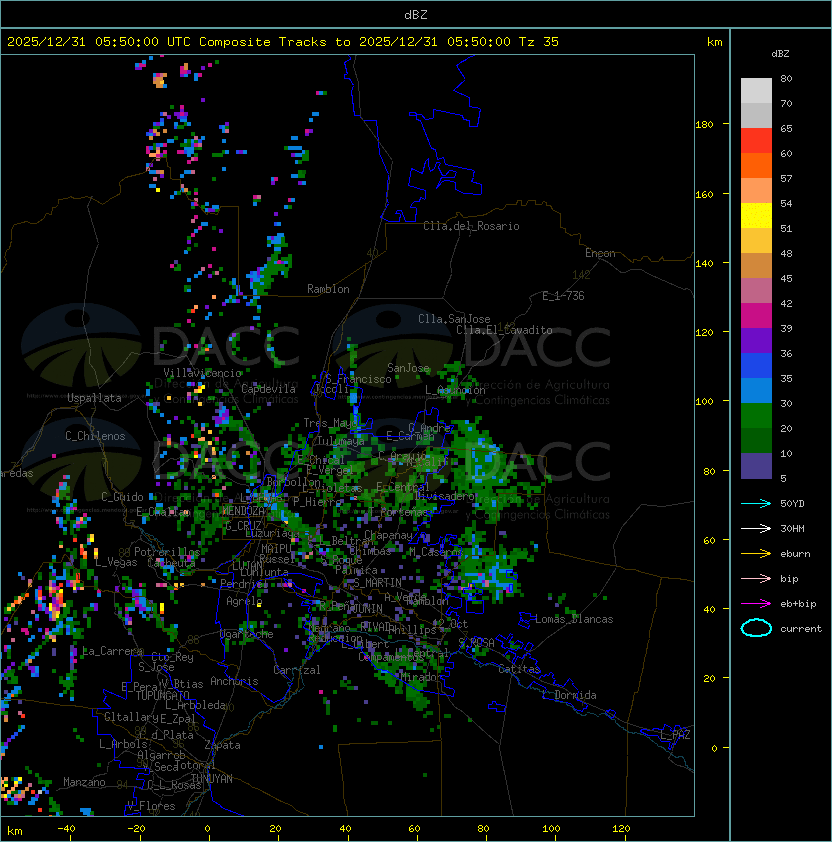832x842 pixels.
Task: Click the Lomas_Blancas map label
Action: click(x=574, y=619)
